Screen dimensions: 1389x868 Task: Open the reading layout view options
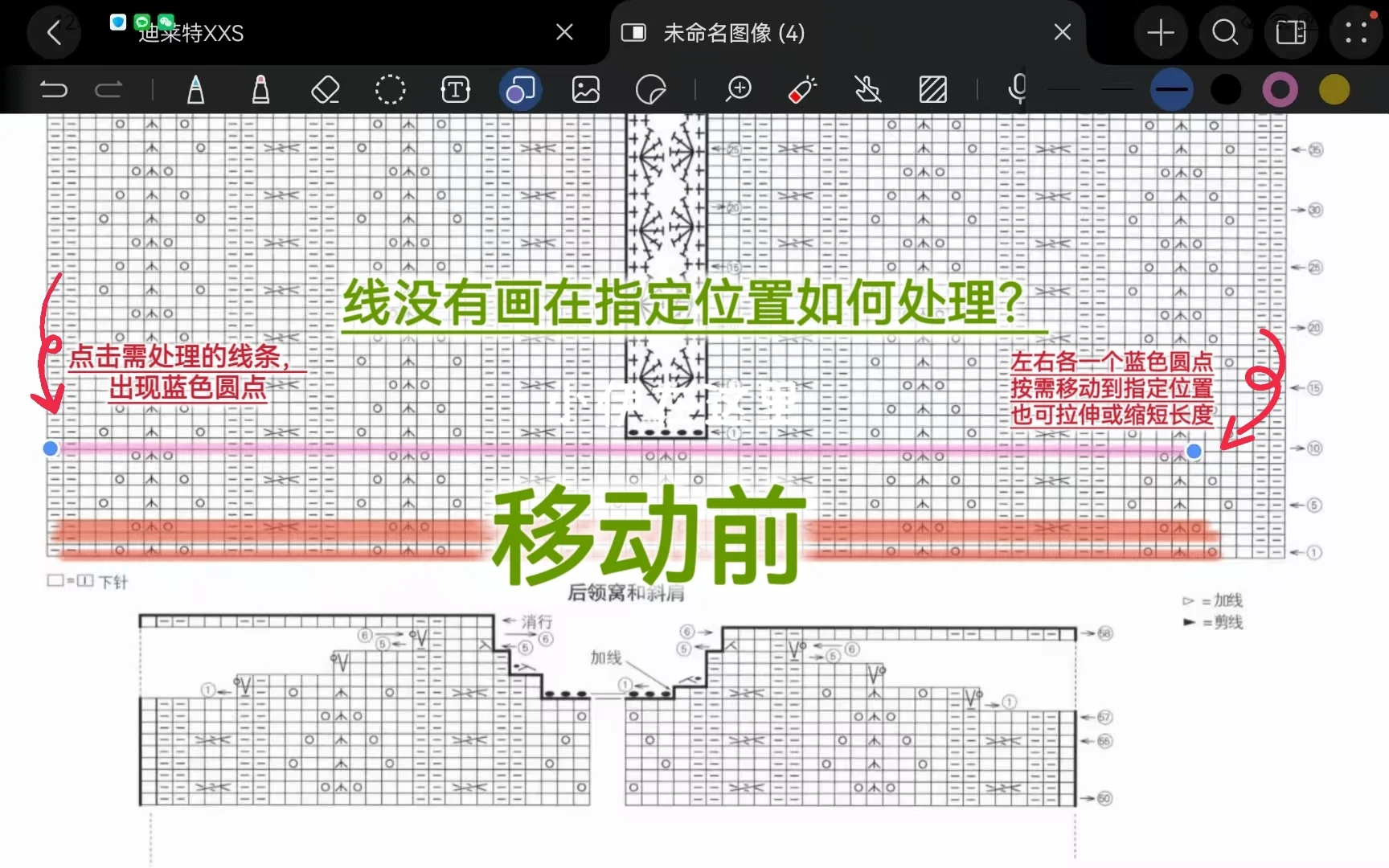point(1291,32)
